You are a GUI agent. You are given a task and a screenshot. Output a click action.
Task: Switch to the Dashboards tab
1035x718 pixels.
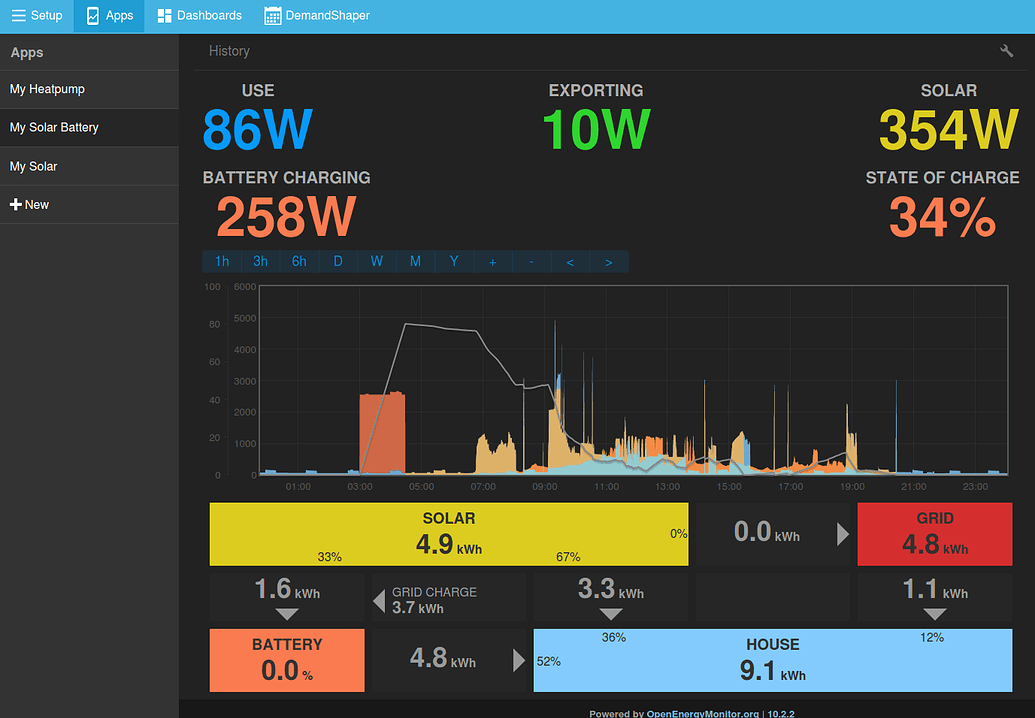click(x=198, y=15)
